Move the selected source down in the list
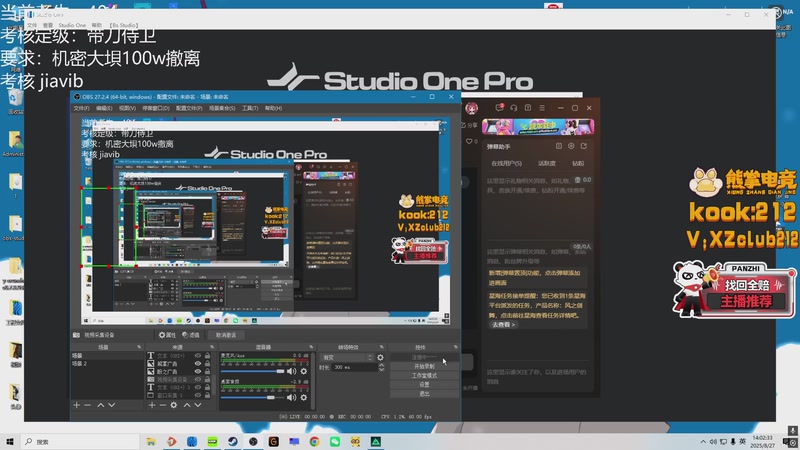The image size is (800, 450). (x=197, y=405)
